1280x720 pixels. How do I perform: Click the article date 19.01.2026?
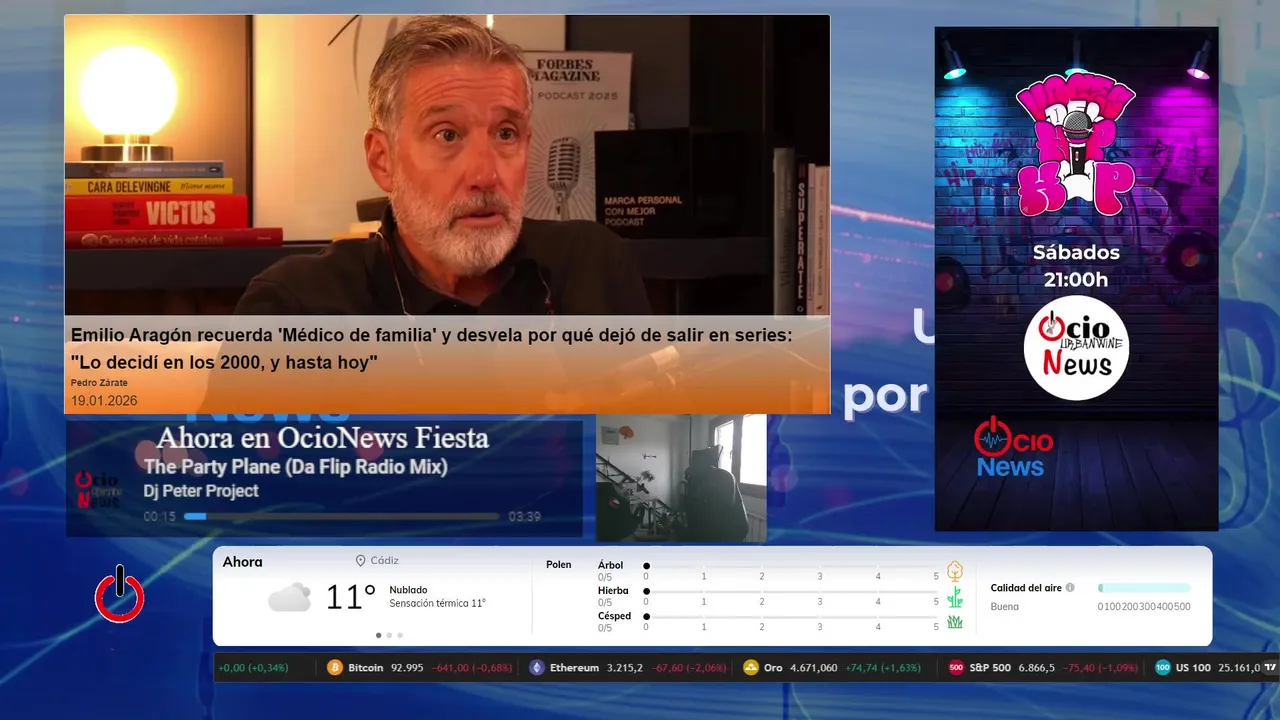(x=104, y=401)
